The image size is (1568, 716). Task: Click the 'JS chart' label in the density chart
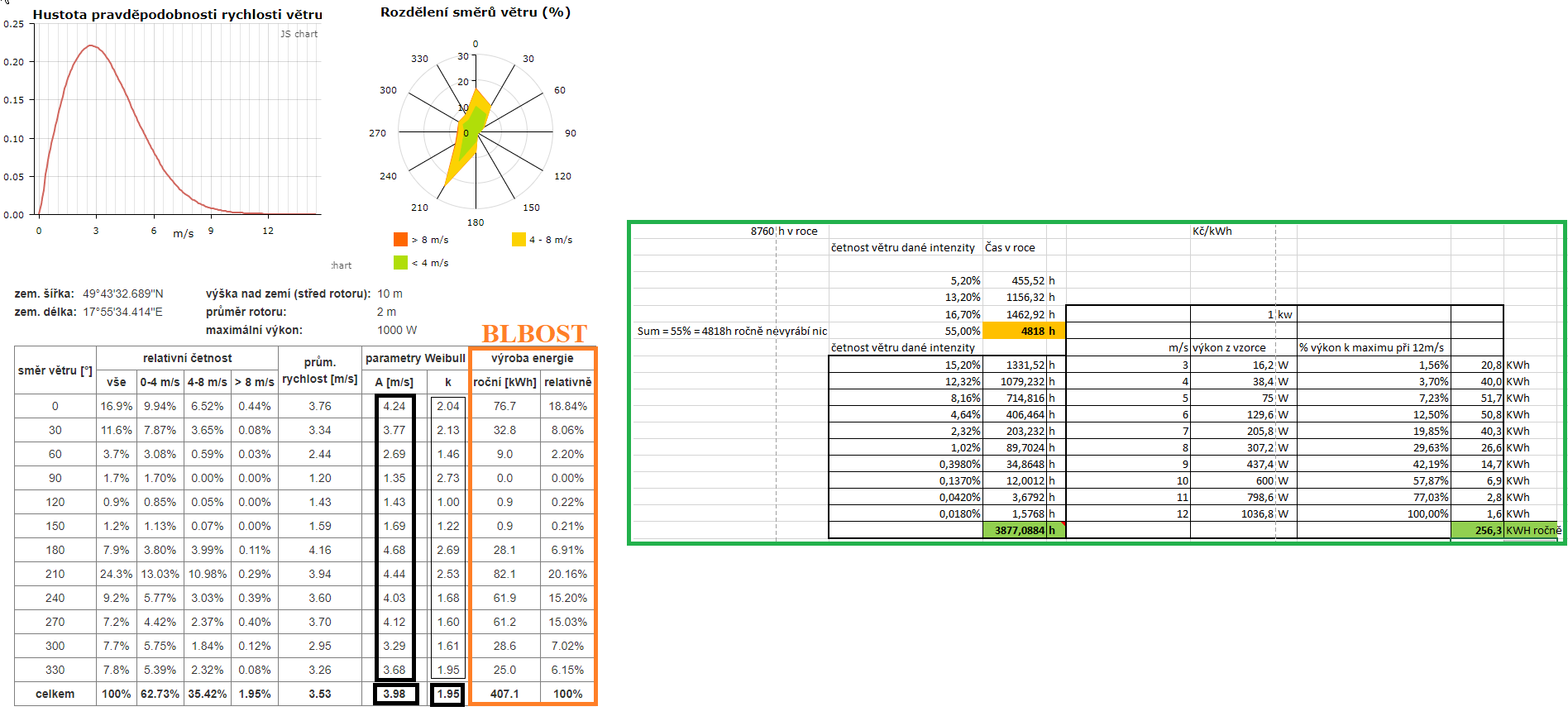pyautogui.click(x=299, y=34)
